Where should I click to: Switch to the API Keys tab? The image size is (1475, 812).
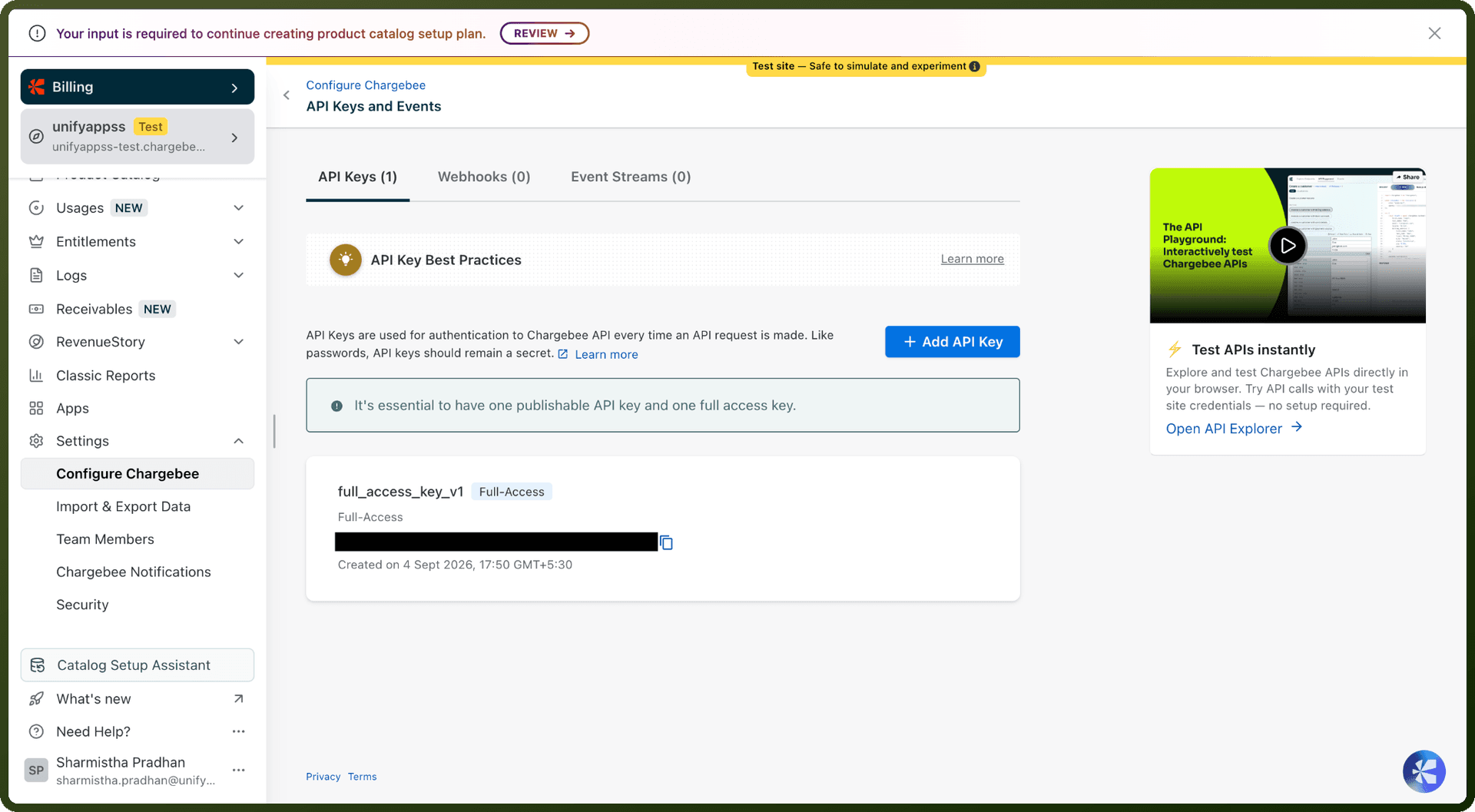(x=357, y=177)
